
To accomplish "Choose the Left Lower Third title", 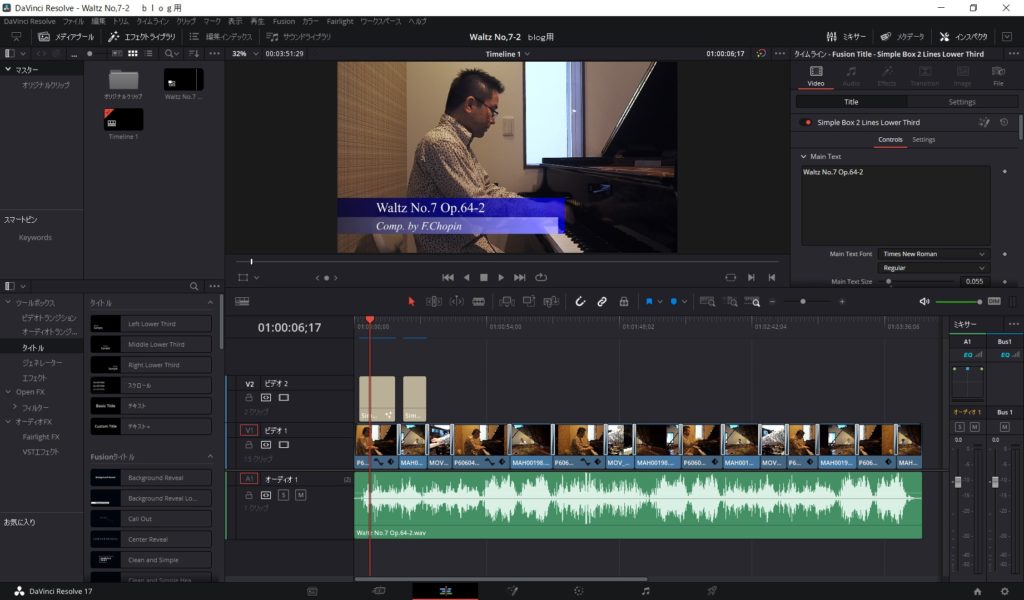I will click(151, 324).
